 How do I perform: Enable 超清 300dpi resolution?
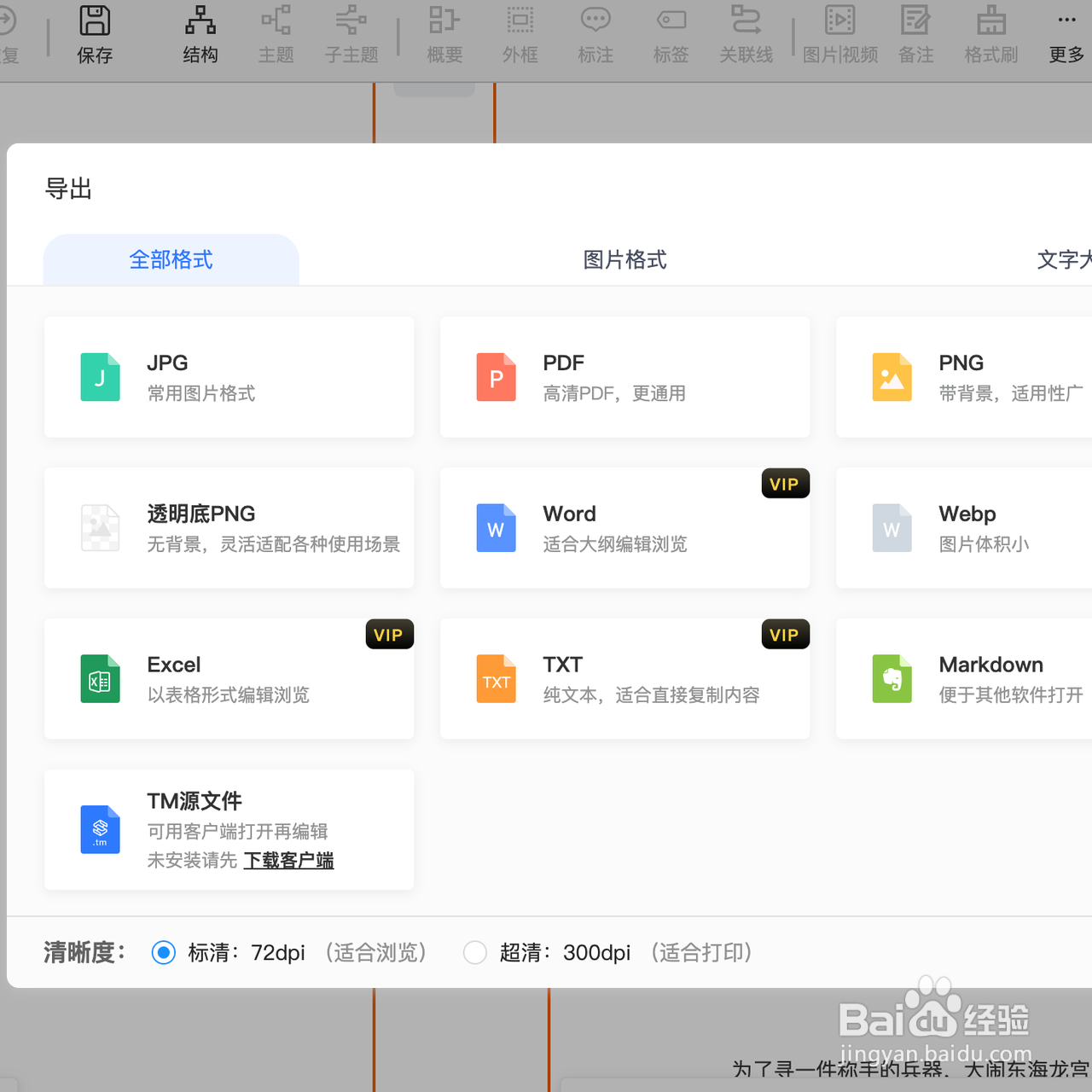[475, 952]
